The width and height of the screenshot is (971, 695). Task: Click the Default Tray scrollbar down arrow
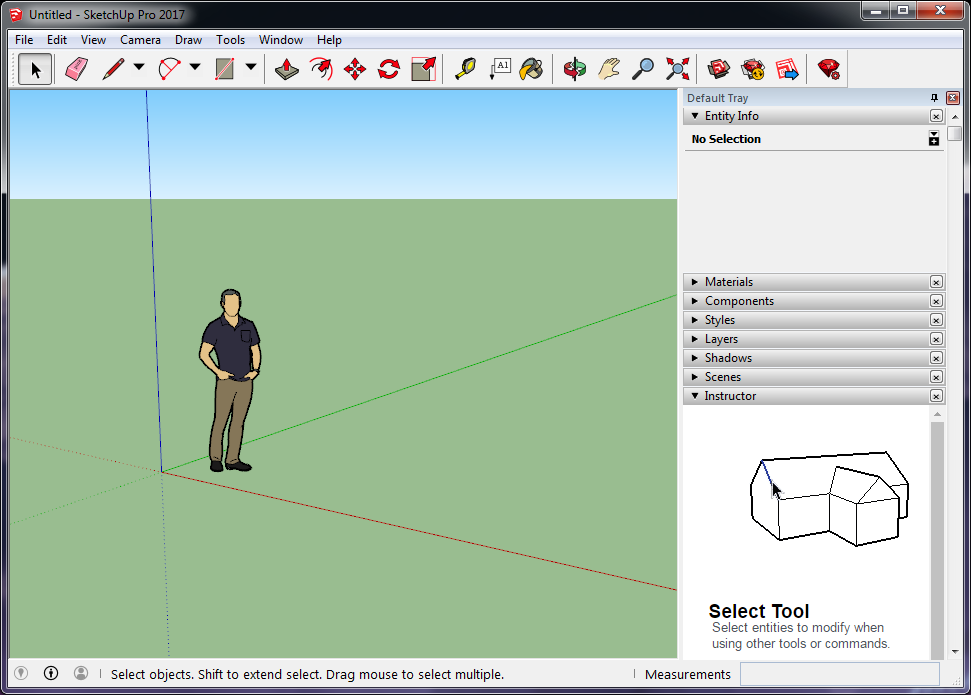(x=955, y=651)
